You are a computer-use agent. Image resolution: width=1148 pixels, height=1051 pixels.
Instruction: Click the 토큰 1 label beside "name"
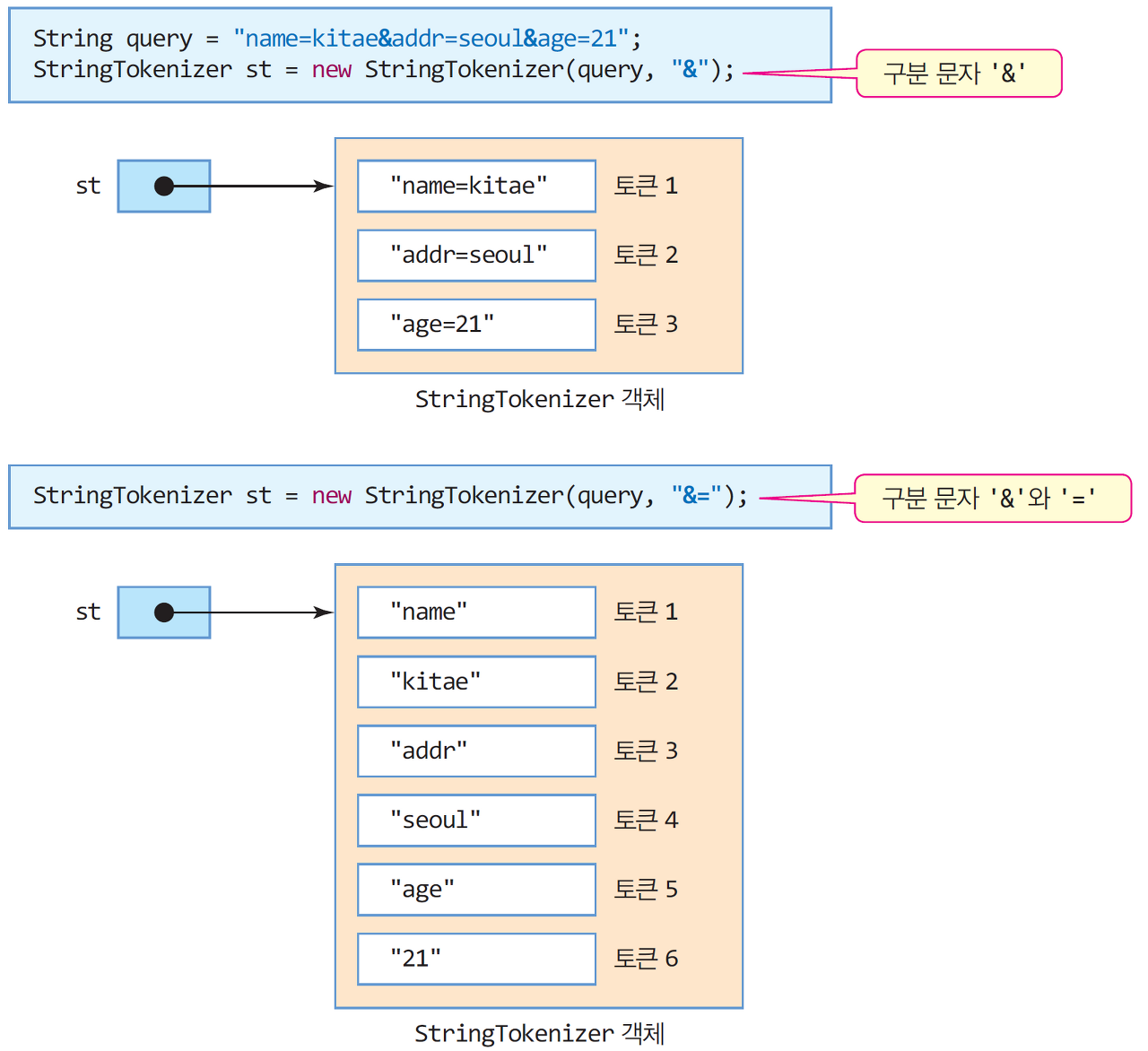coord(646,612)
